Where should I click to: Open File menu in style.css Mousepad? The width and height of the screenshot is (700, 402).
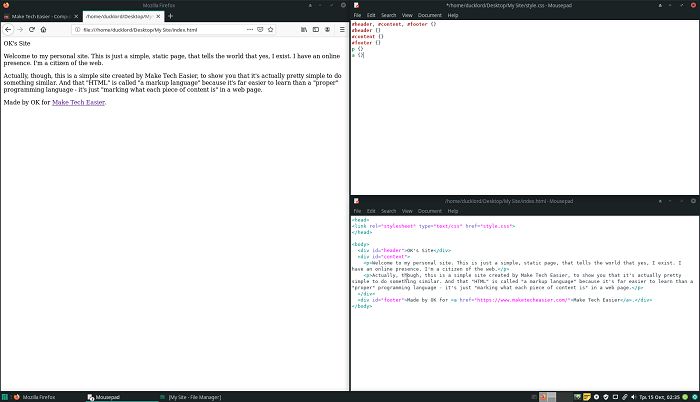(357, 15)
